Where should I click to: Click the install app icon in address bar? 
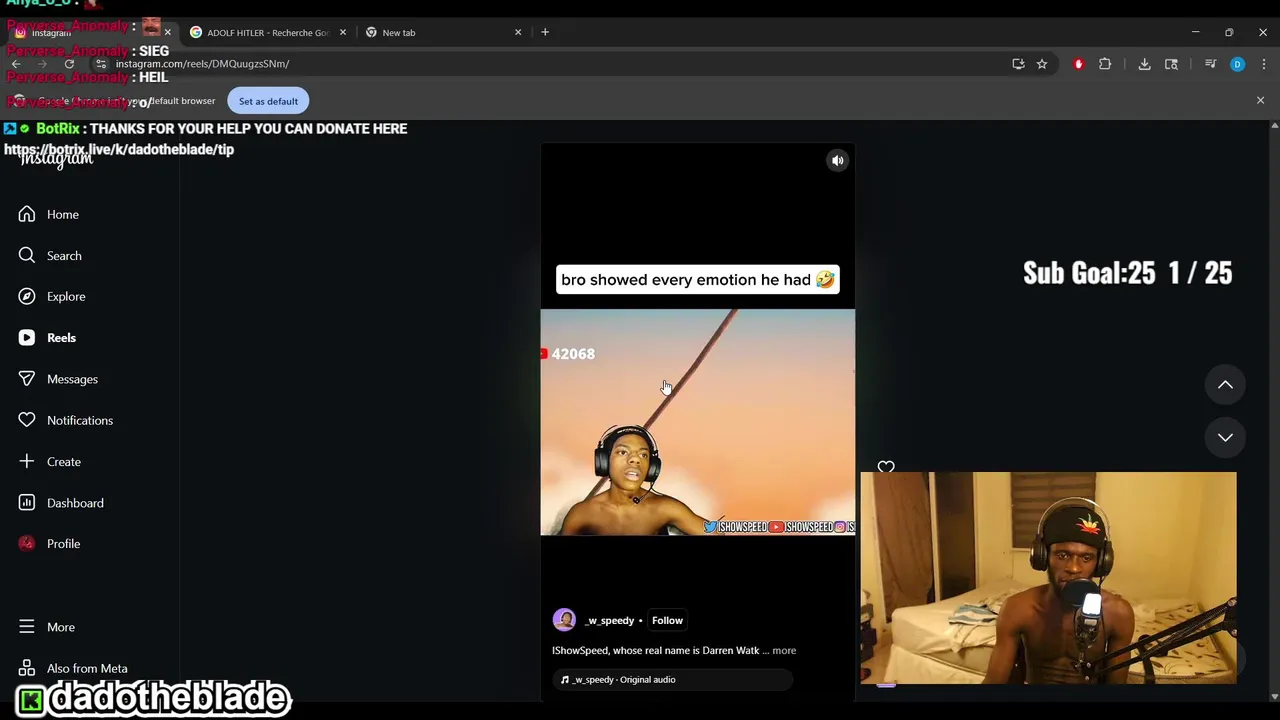[1018, 64]
